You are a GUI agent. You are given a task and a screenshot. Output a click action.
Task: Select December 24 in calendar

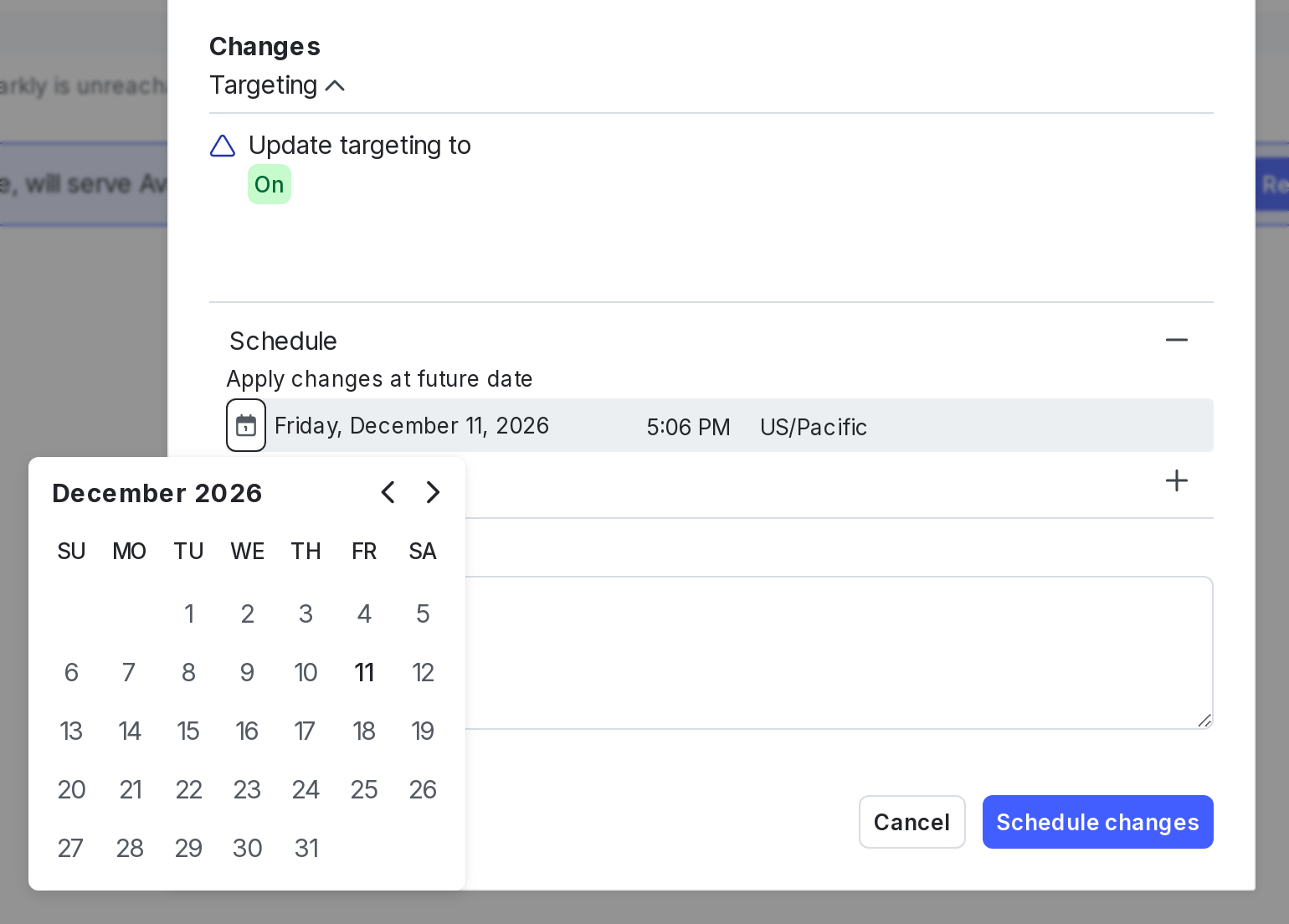(306, 790)
